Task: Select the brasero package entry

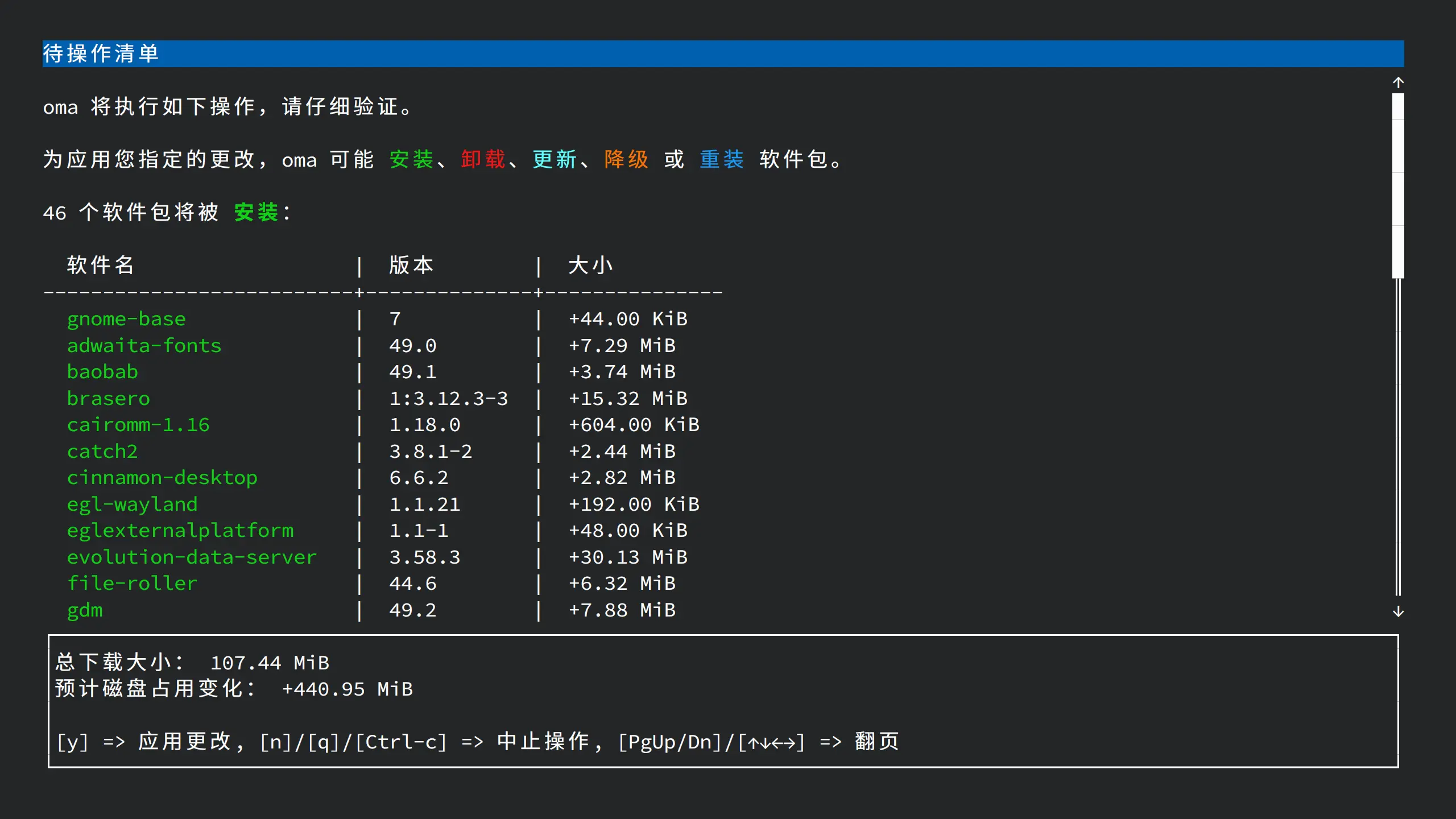Action: pyautogui.click(x=108, y=398)
